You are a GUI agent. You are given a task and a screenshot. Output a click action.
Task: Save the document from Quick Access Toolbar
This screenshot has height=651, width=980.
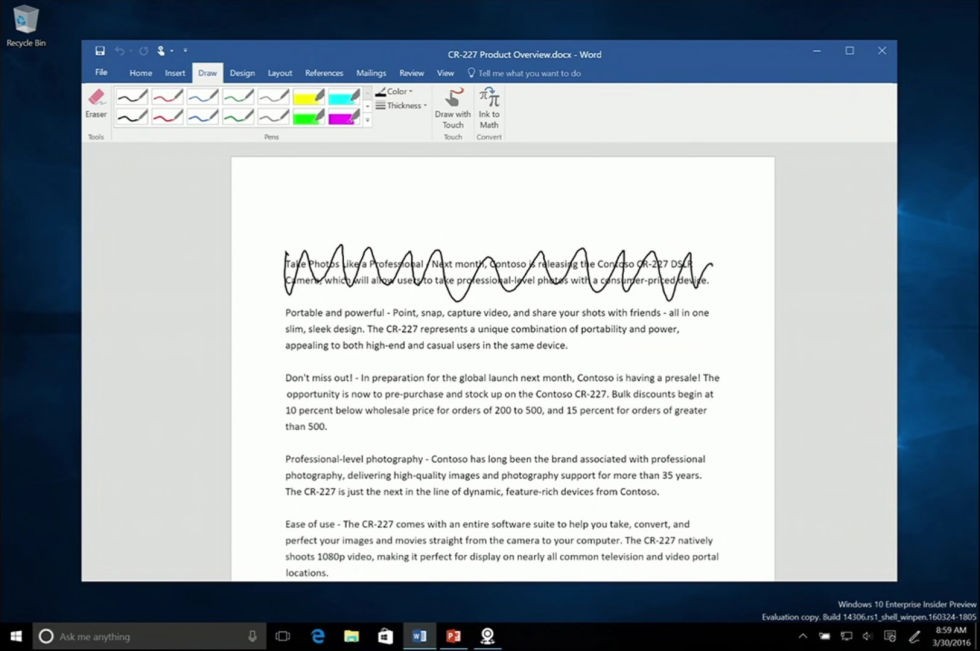point(100,51)
